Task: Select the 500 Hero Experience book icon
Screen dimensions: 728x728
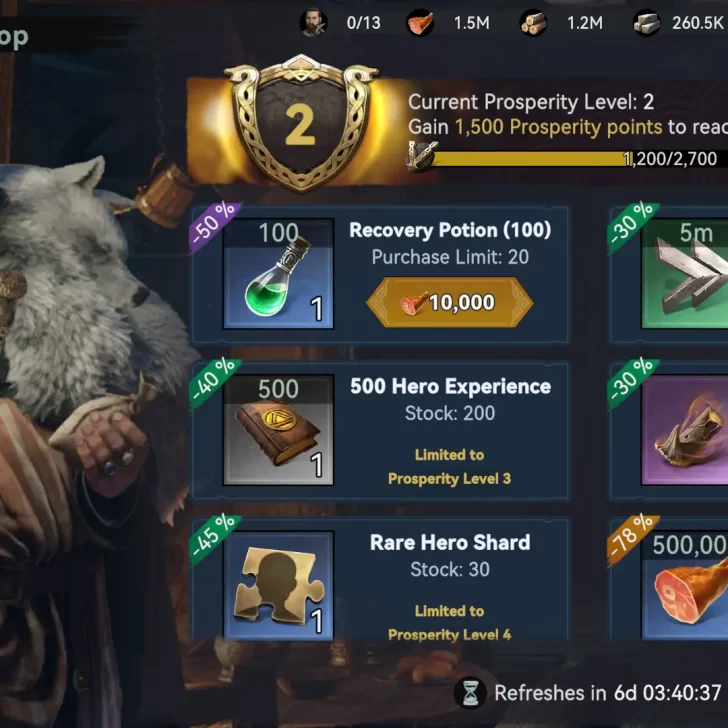Action: click(278, 430)
